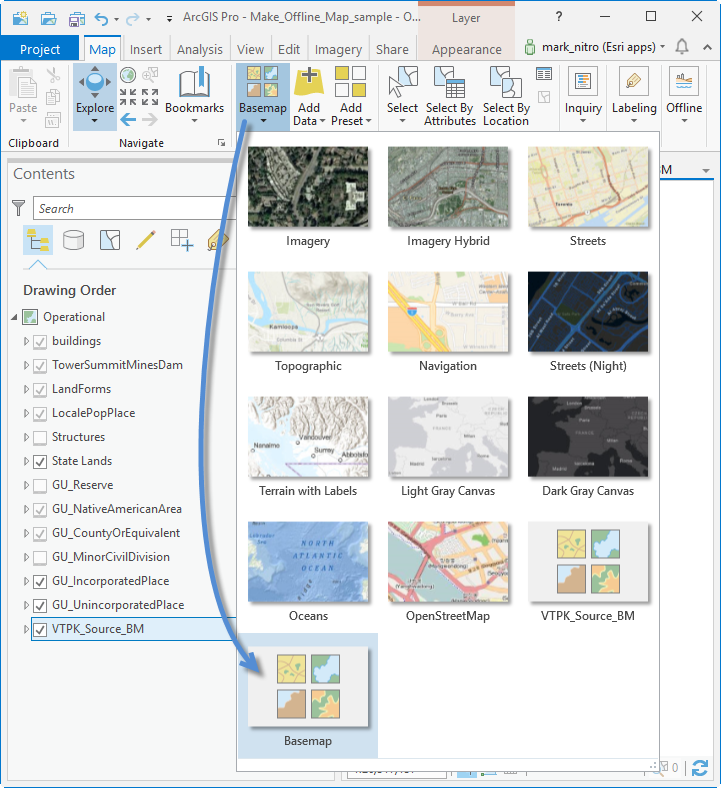721x788 pixels.
Task: Check the GU_MinorCivilDivision layer
Action: 40,558
